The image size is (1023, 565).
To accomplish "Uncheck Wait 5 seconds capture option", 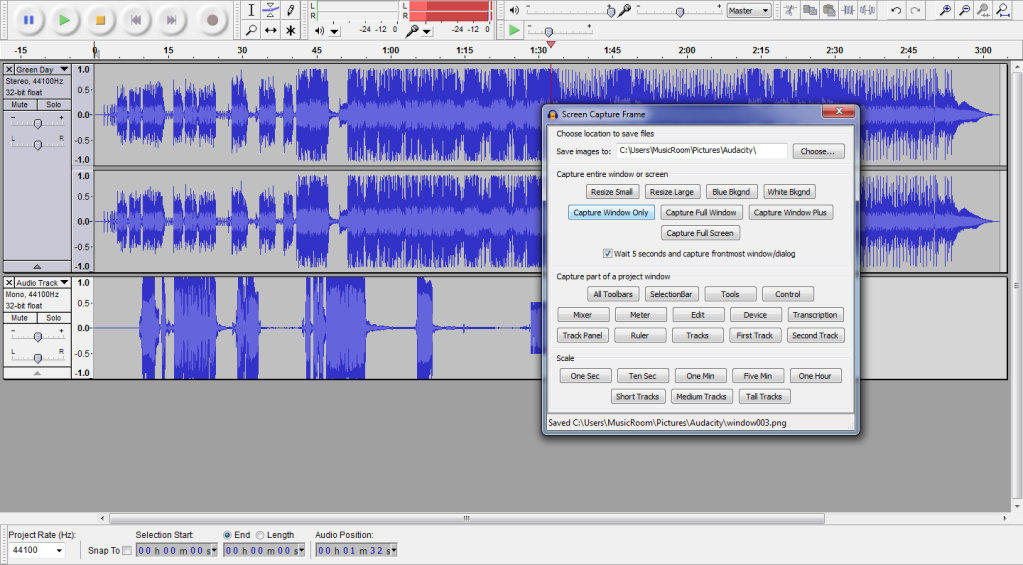I will coord(608,254).
